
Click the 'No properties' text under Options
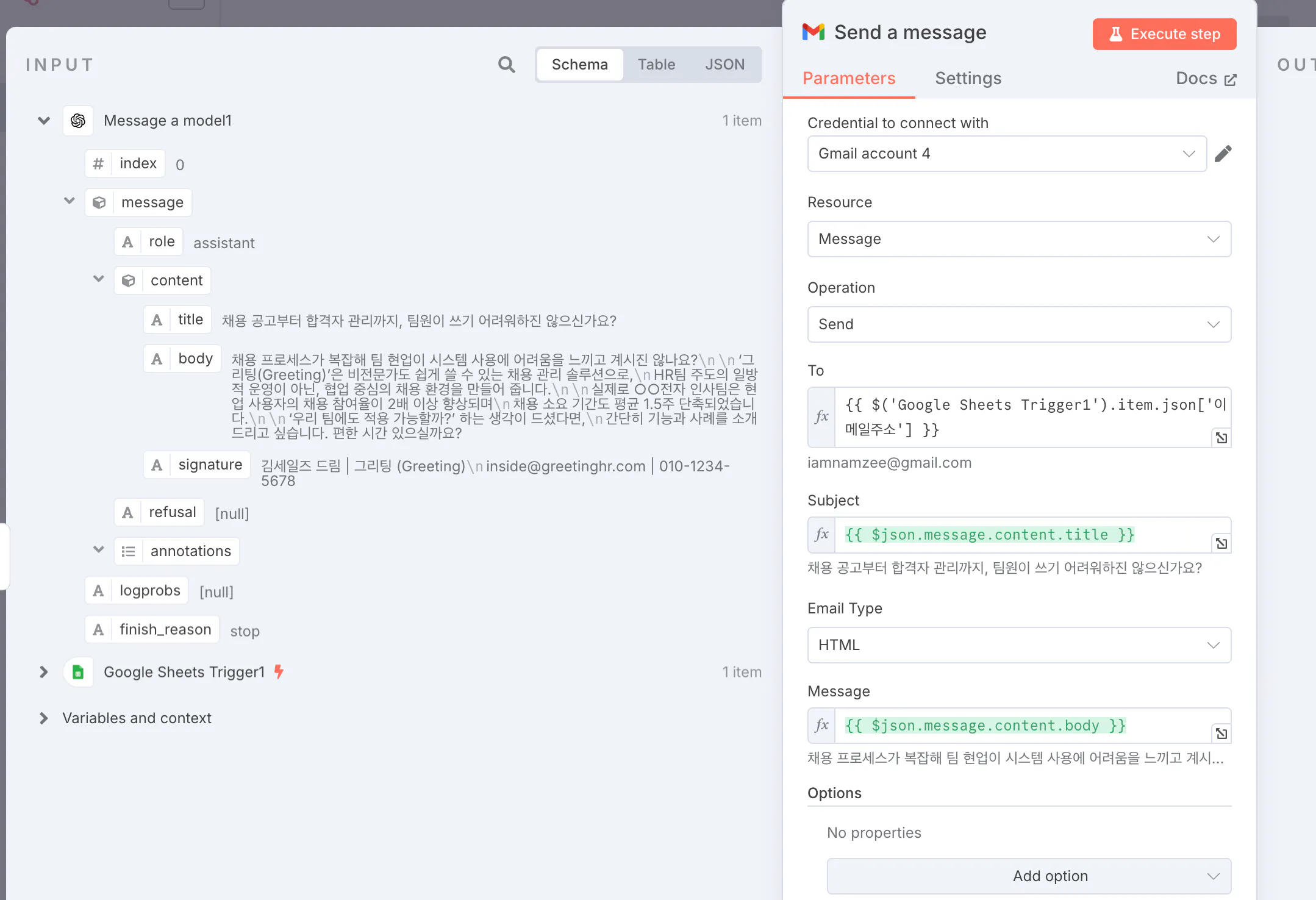(x=874, y=833)
